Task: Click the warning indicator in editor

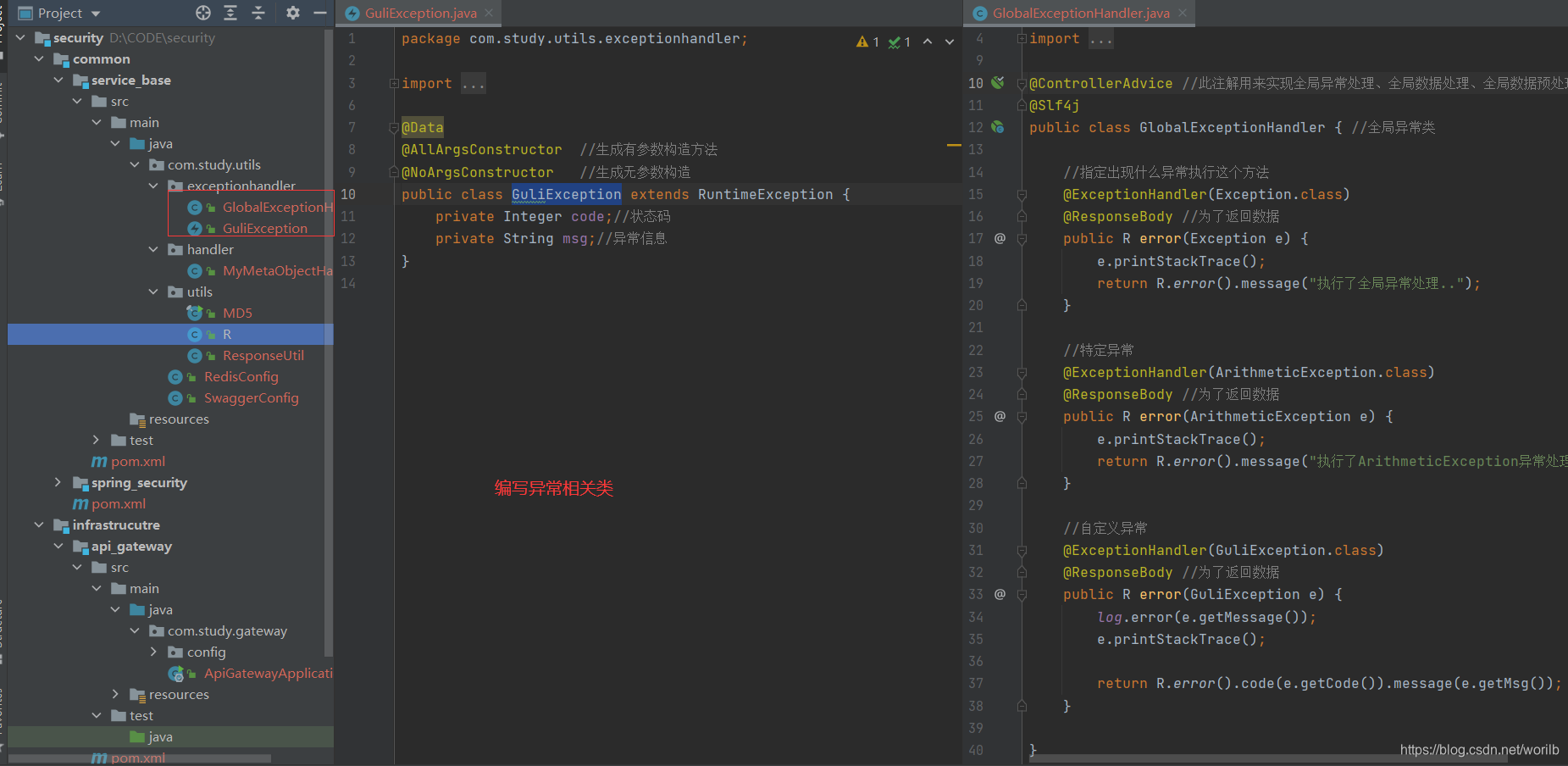Action: point(867,42)
